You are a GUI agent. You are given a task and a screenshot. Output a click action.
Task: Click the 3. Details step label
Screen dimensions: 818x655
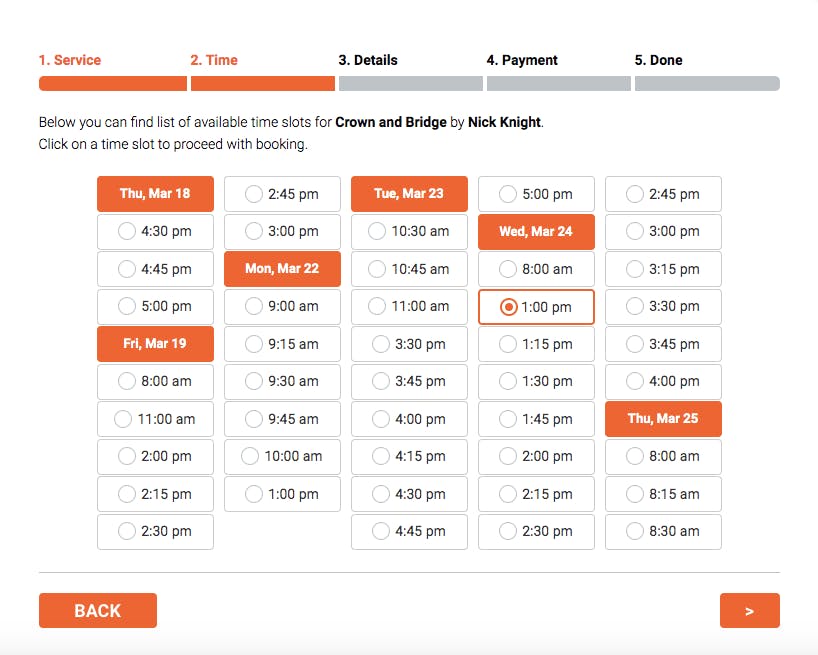click(368, 60)
